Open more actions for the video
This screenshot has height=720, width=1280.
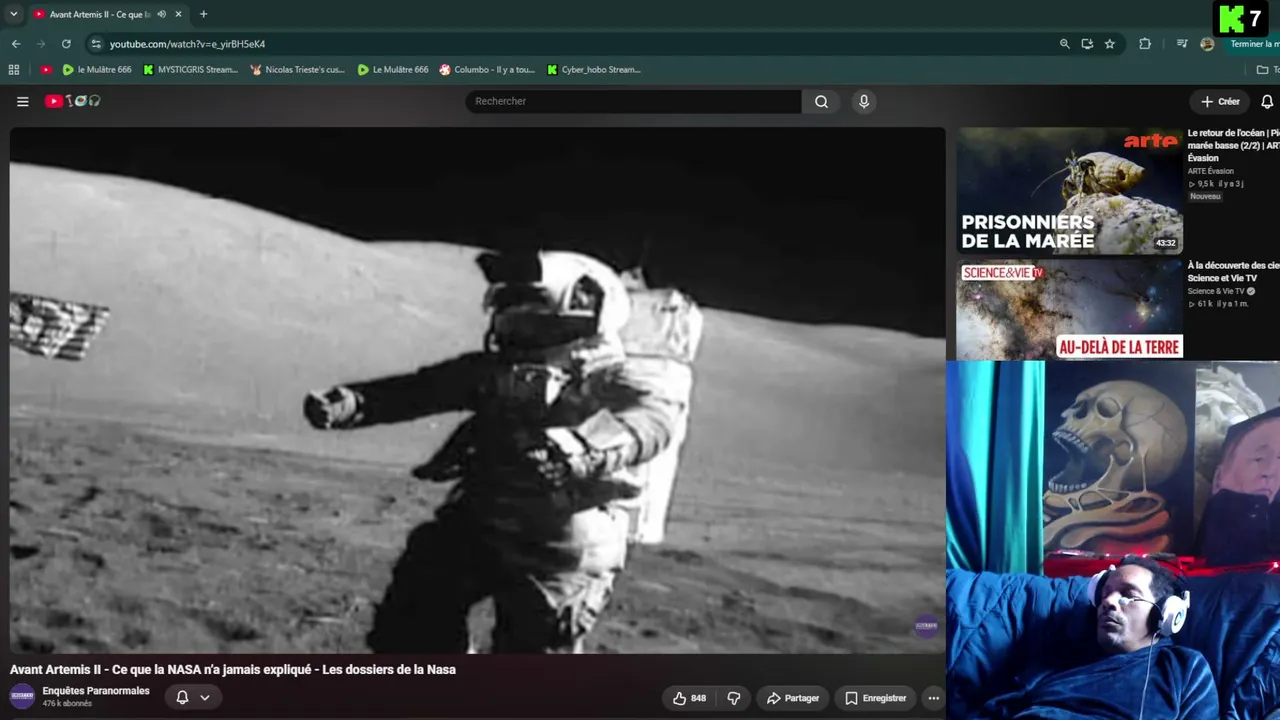(933, 698)
